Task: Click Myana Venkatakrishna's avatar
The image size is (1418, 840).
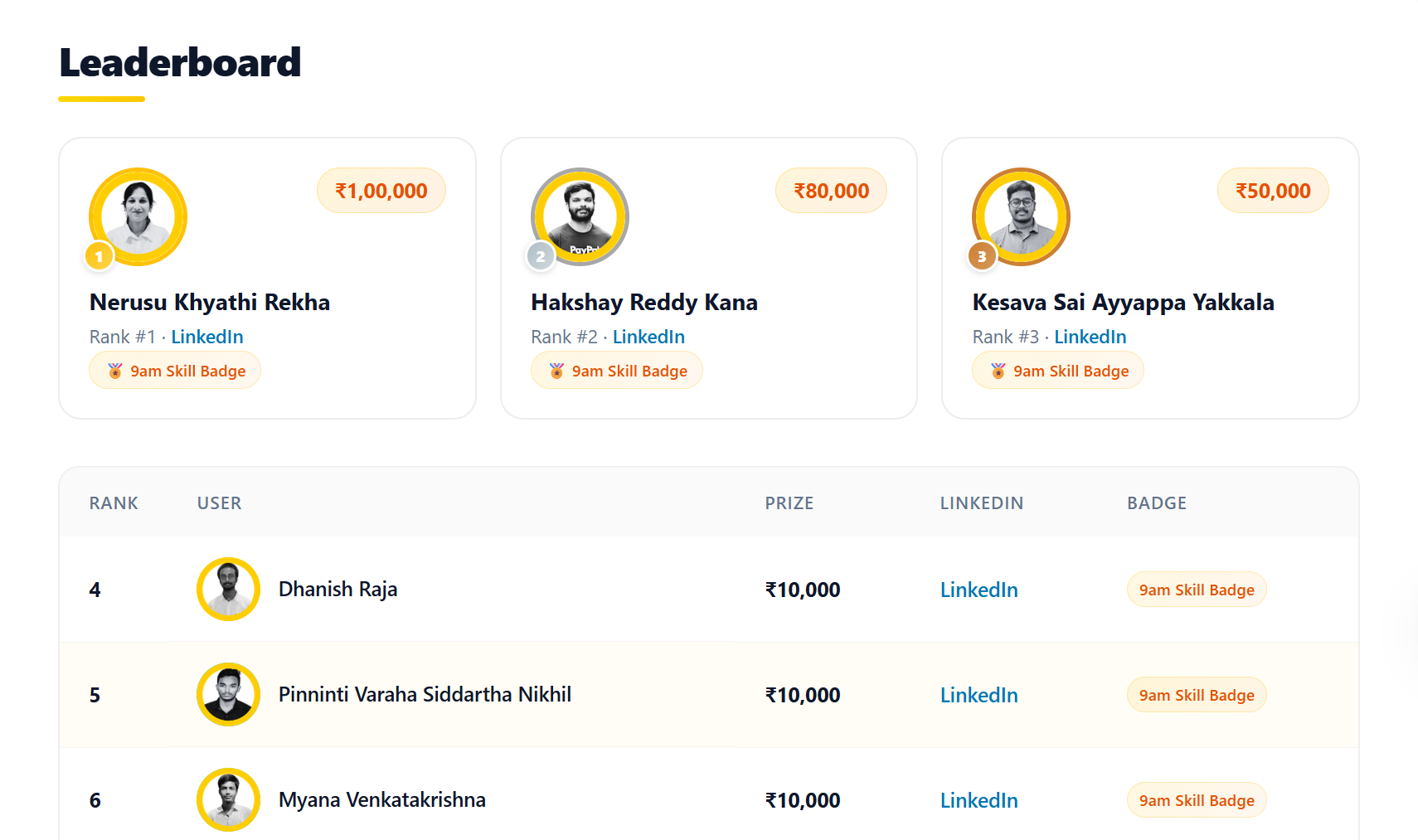Action: point(228,799)
